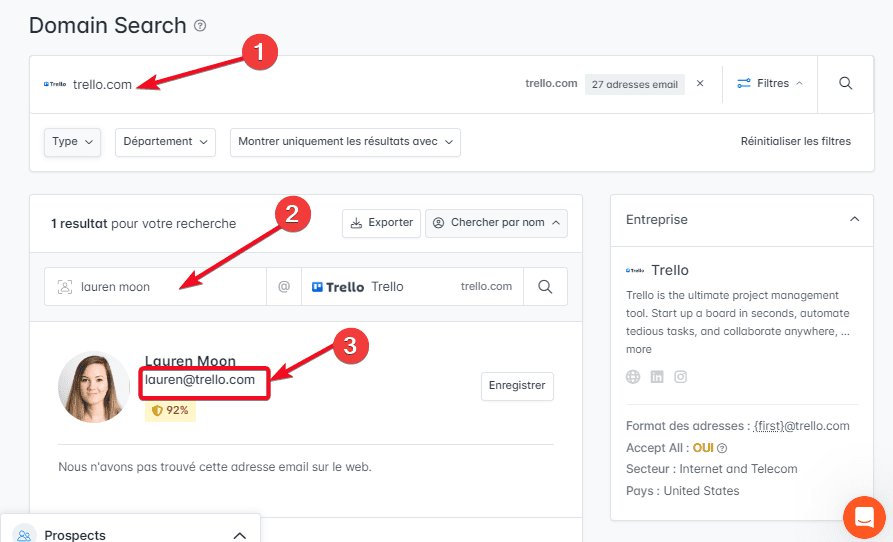Click the Trello logo in the domain field
Viewport: 893px width, 542px height.
coord(55,84)
